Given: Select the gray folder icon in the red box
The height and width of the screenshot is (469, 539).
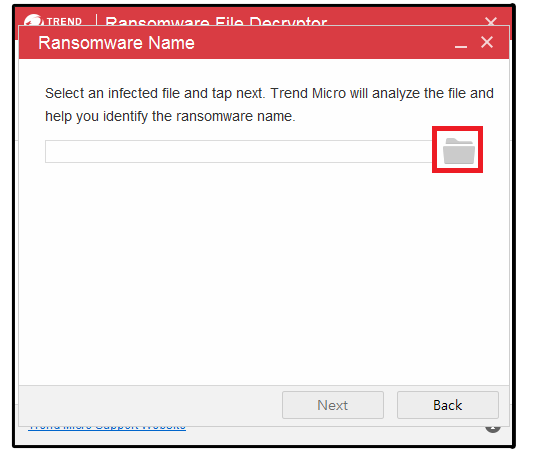Looking at the screenshot, I should pyautogui.click(x=459, y=151).
